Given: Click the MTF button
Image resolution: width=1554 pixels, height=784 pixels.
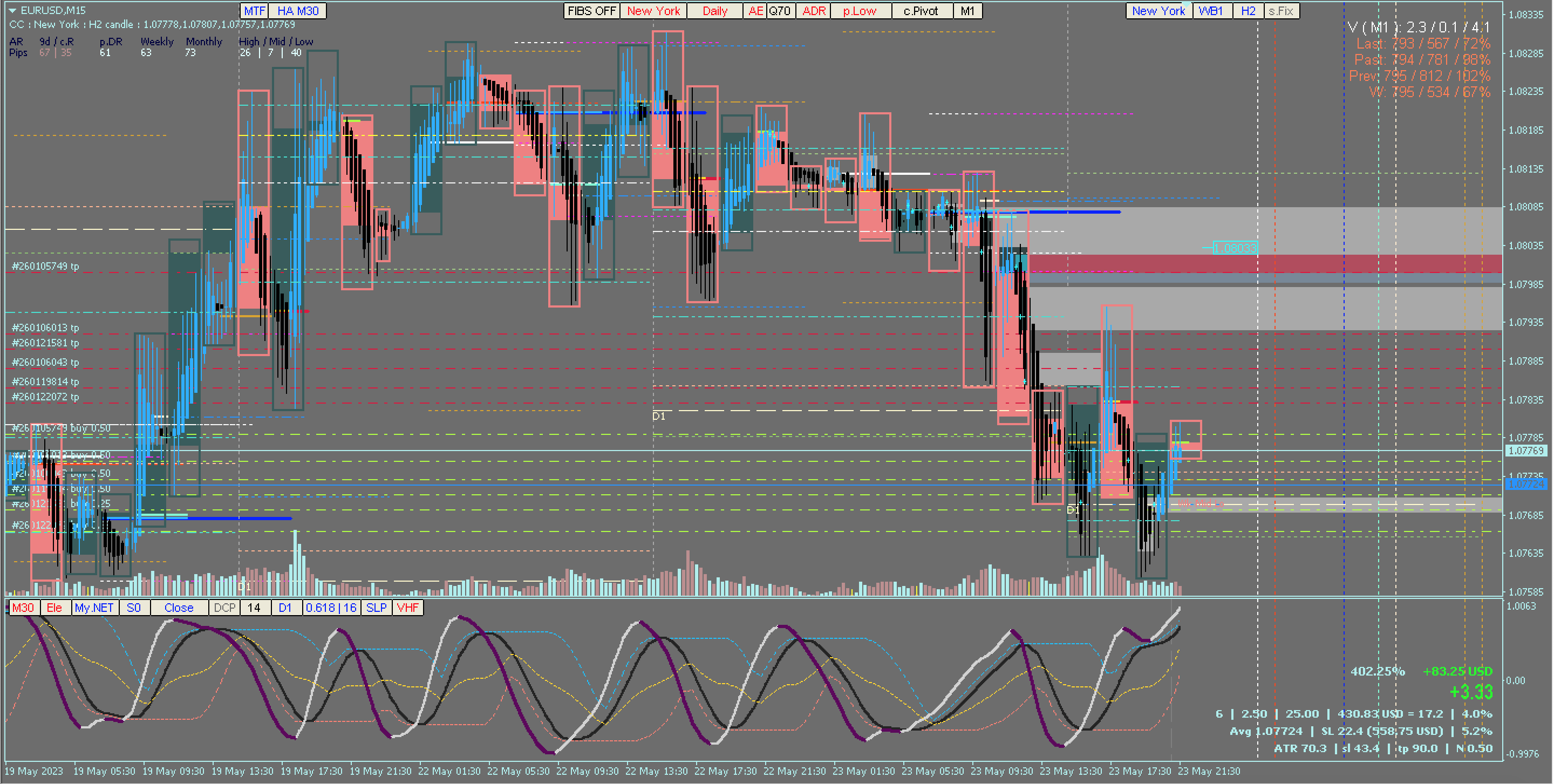Looking at the screenshot, I should tap(254, 11).
